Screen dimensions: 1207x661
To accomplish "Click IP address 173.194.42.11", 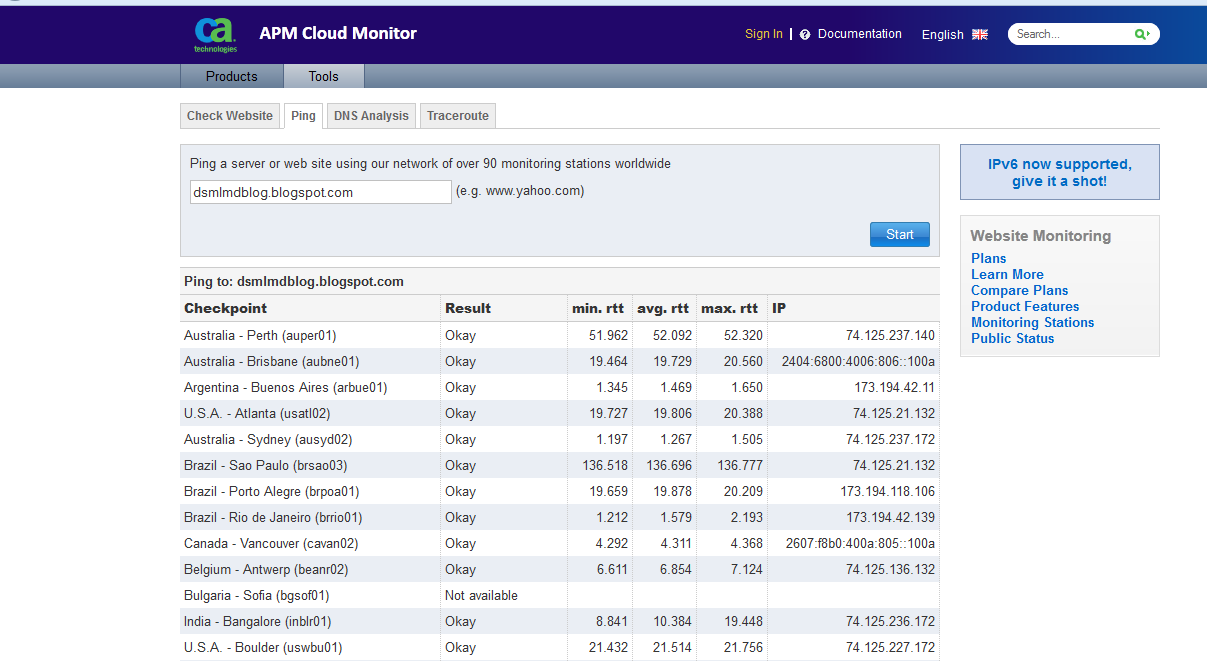I will tap(894, 387).
